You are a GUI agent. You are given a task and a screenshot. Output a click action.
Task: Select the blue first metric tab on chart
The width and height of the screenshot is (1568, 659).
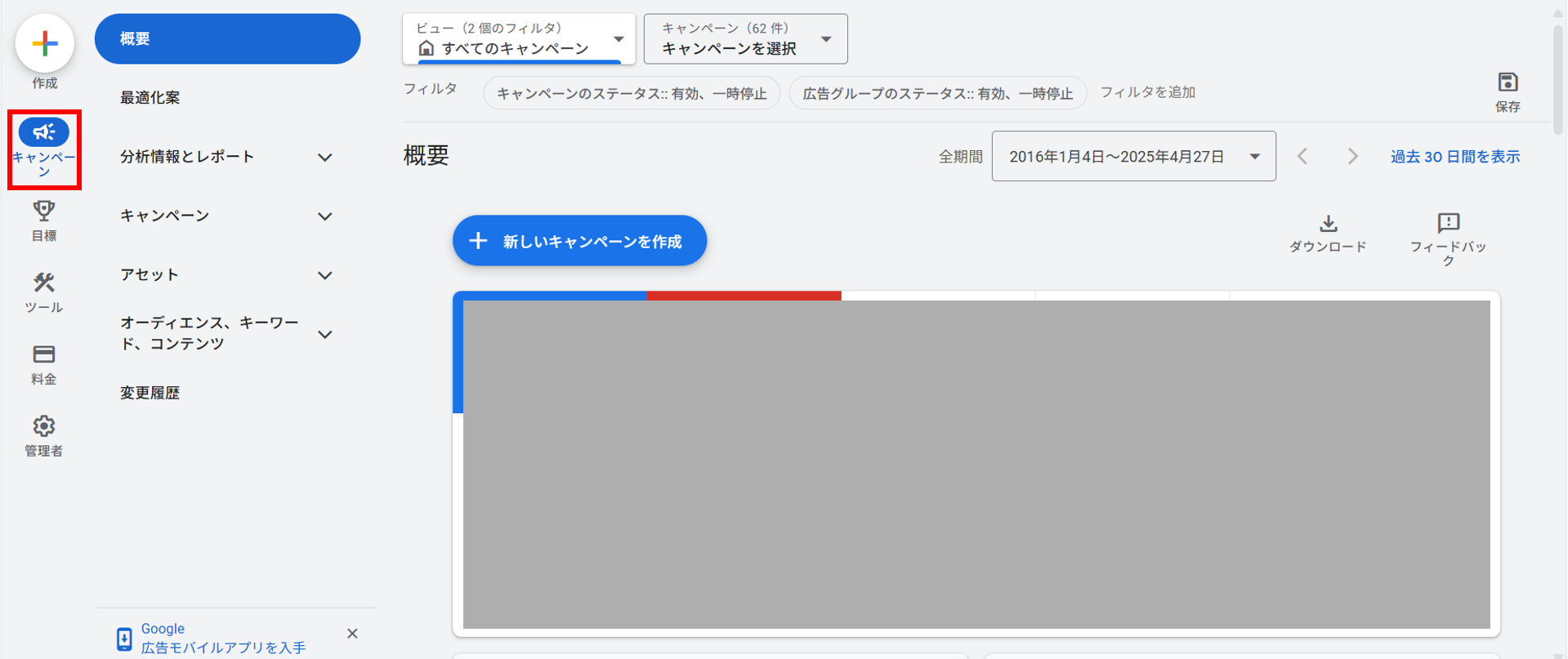550,296
